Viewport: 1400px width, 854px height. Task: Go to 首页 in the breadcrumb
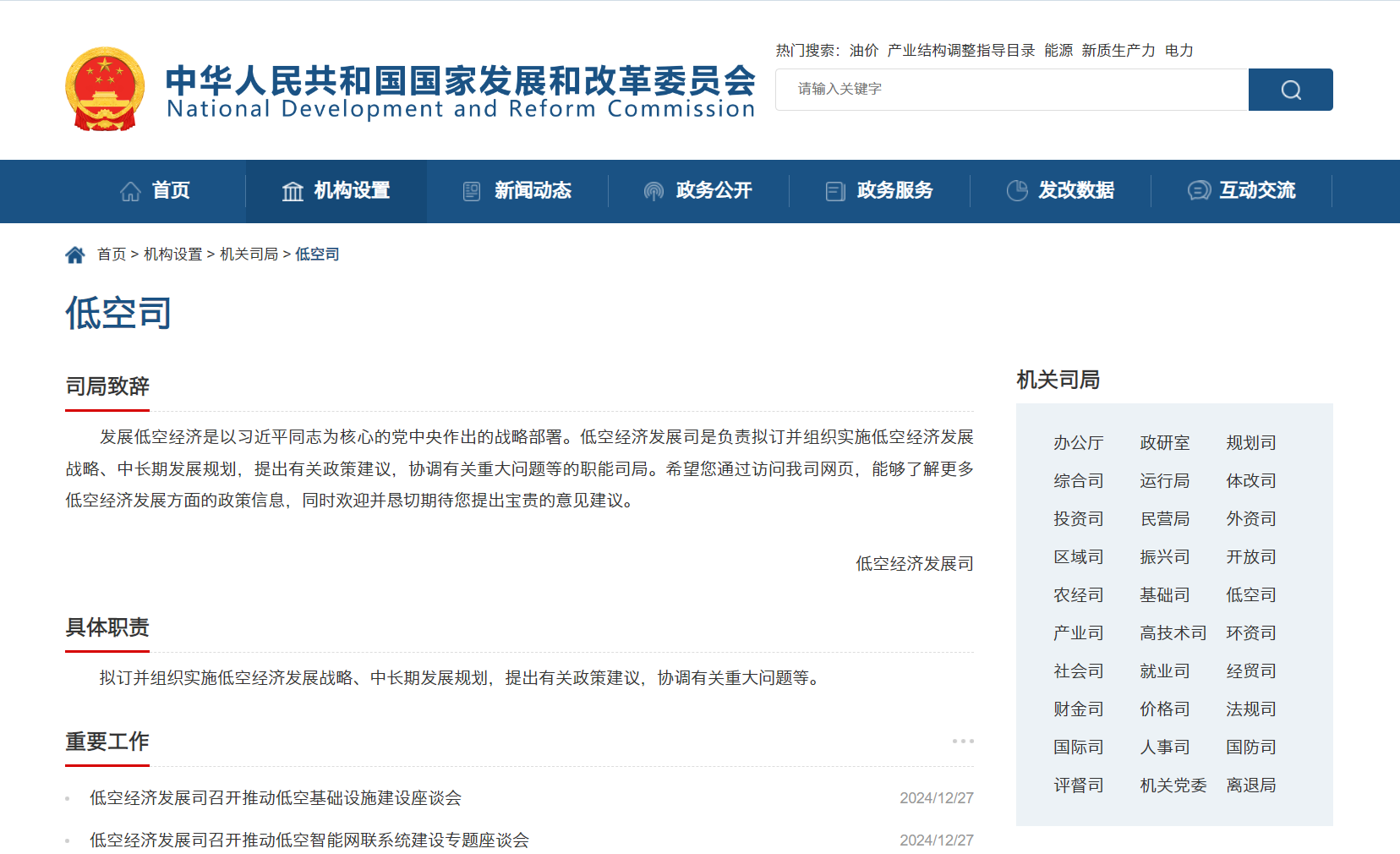coord(112,255)
